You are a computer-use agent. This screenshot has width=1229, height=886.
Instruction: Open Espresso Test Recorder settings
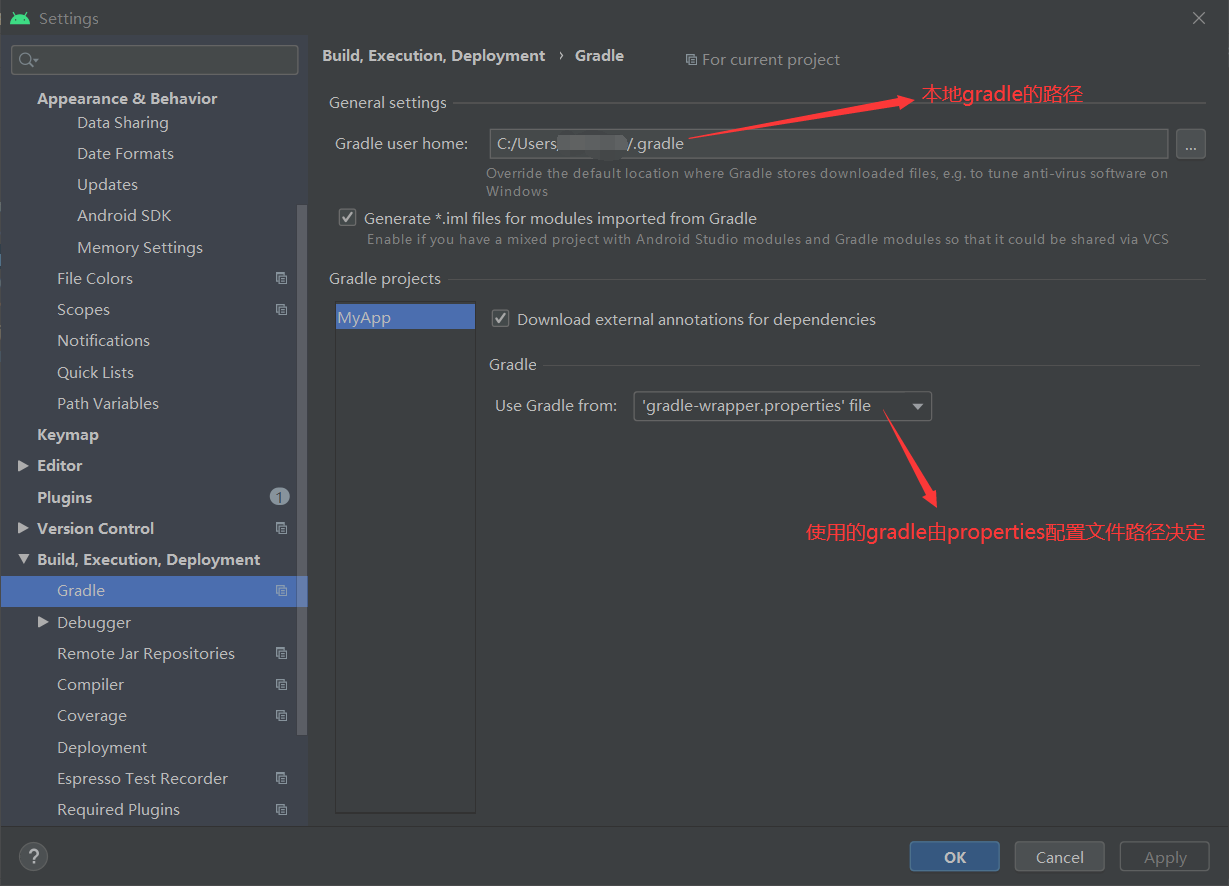(x=142, y=778)
